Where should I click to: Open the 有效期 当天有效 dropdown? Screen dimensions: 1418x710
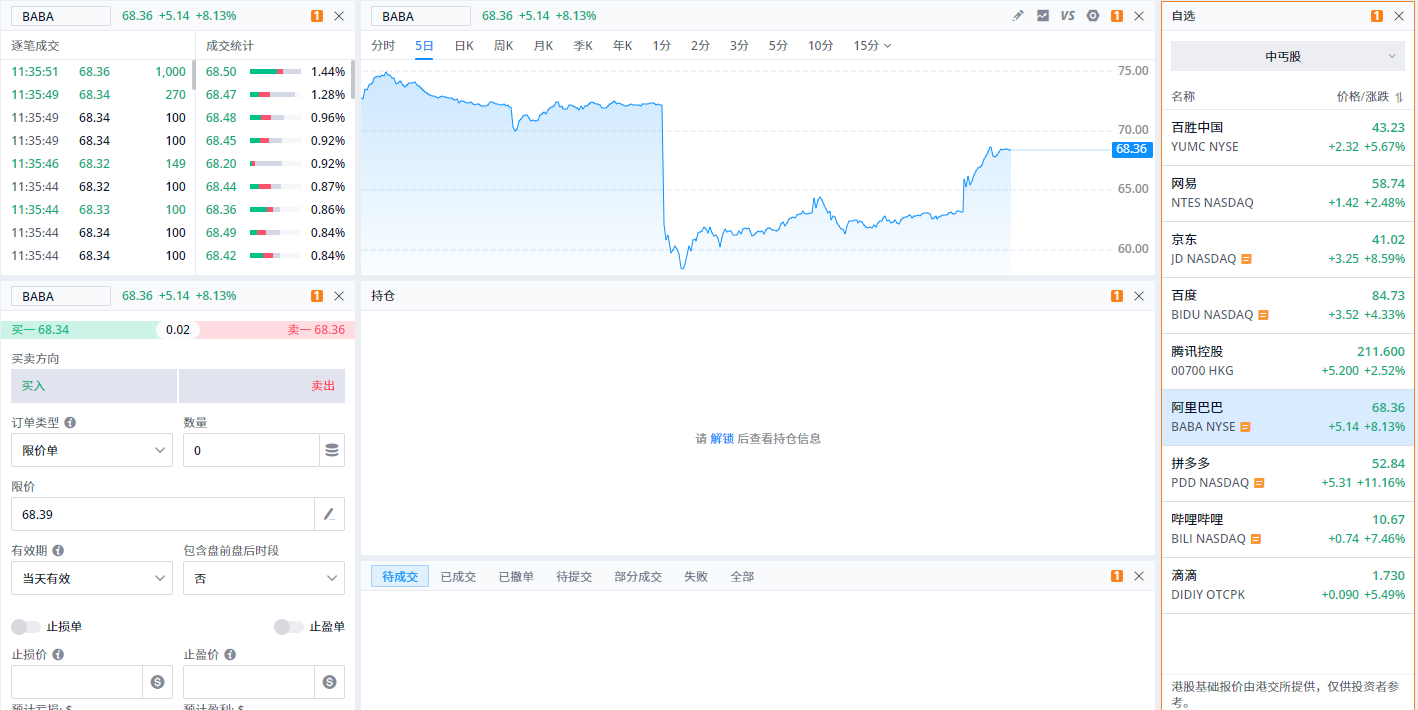coord(92,578)
